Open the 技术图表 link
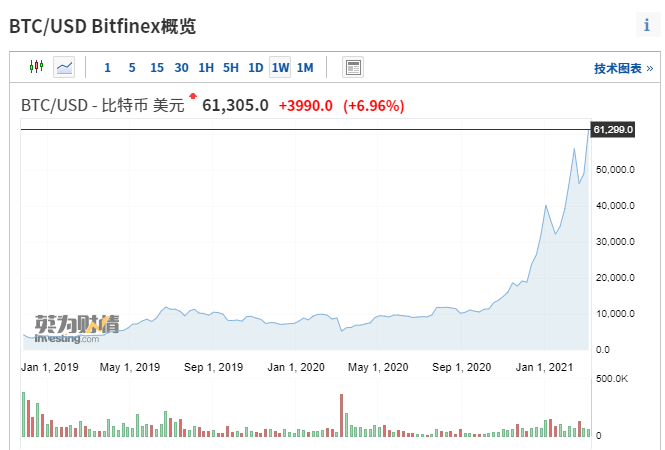The width and height of the screenshot is (665, 450). pyautogui.click(x=623, y=68)
